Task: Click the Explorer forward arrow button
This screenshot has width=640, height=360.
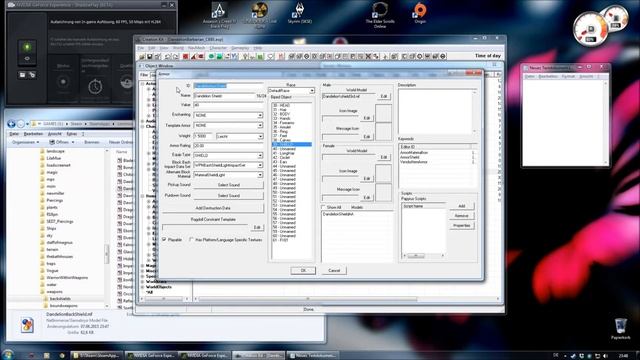Action: tap(20, 124)
